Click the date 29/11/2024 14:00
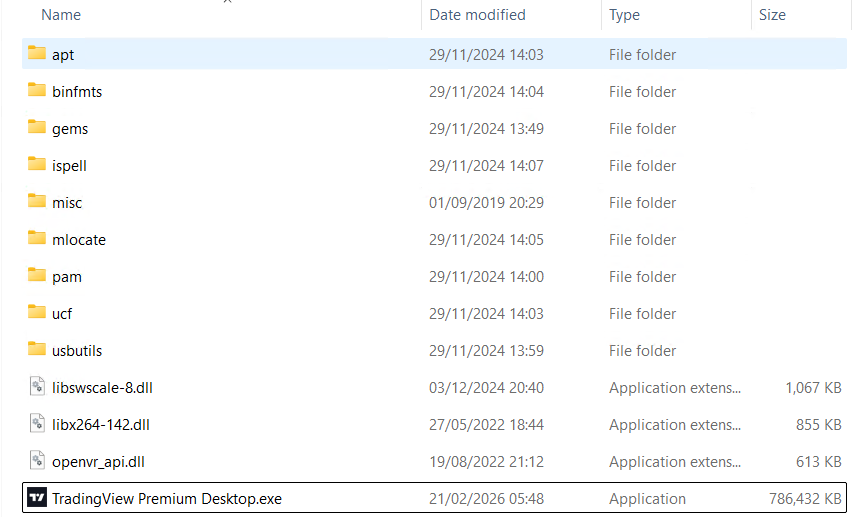 click(x=486, y=277)
